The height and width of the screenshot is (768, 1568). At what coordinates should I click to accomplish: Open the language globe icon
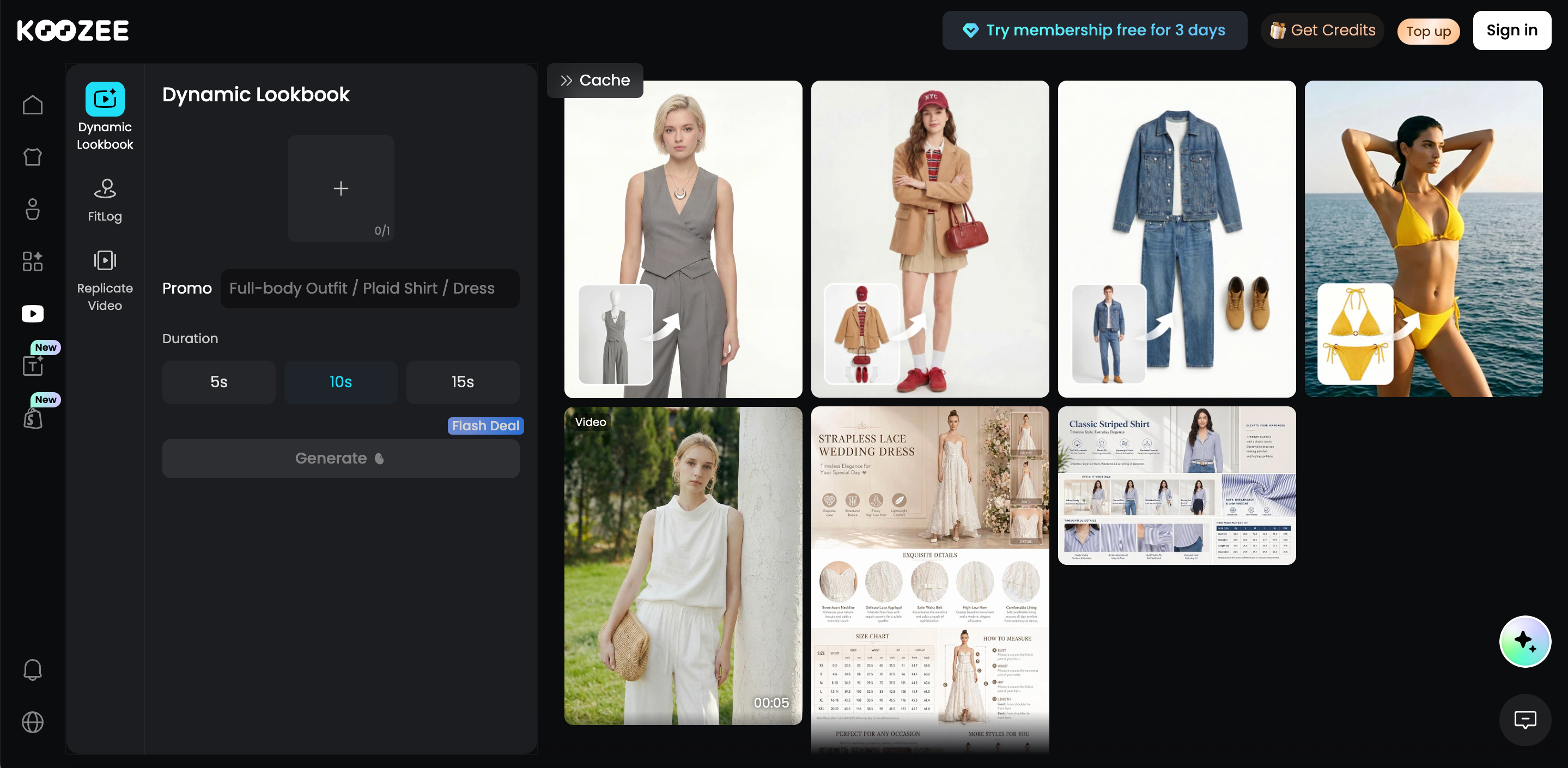point(33,722)
